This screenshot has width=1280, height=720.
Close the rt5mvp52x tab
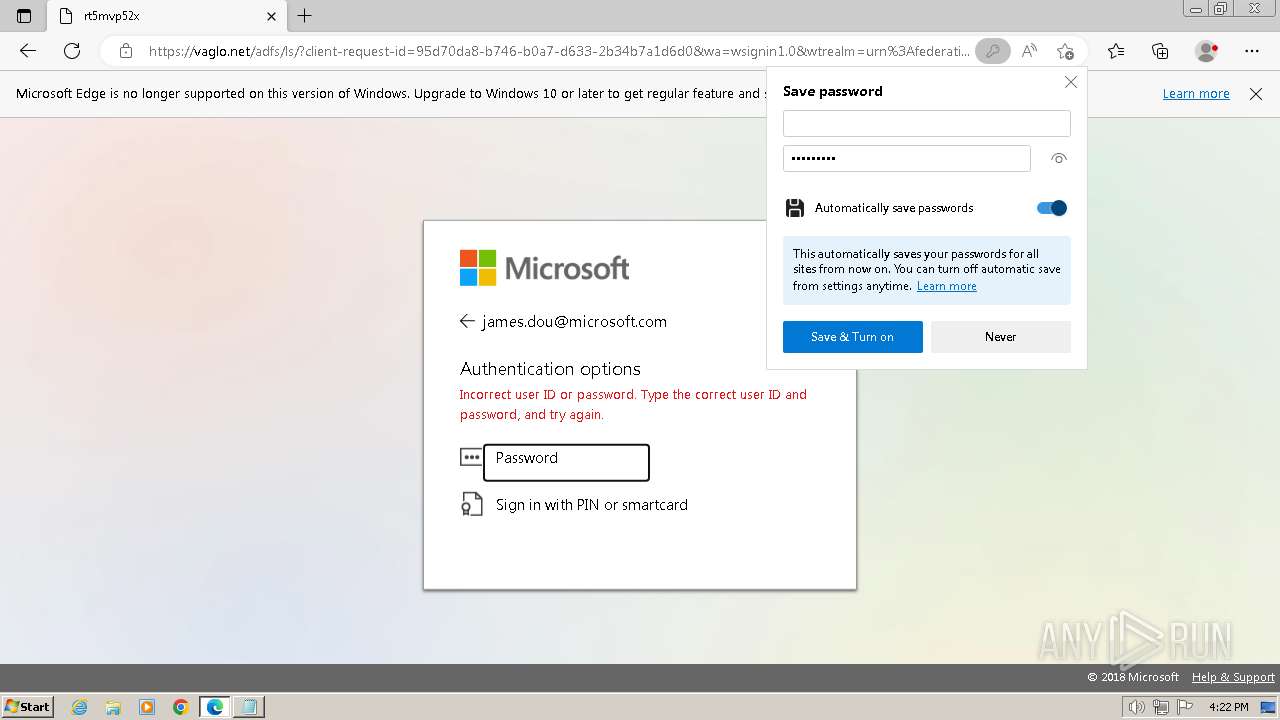(271, 16)
